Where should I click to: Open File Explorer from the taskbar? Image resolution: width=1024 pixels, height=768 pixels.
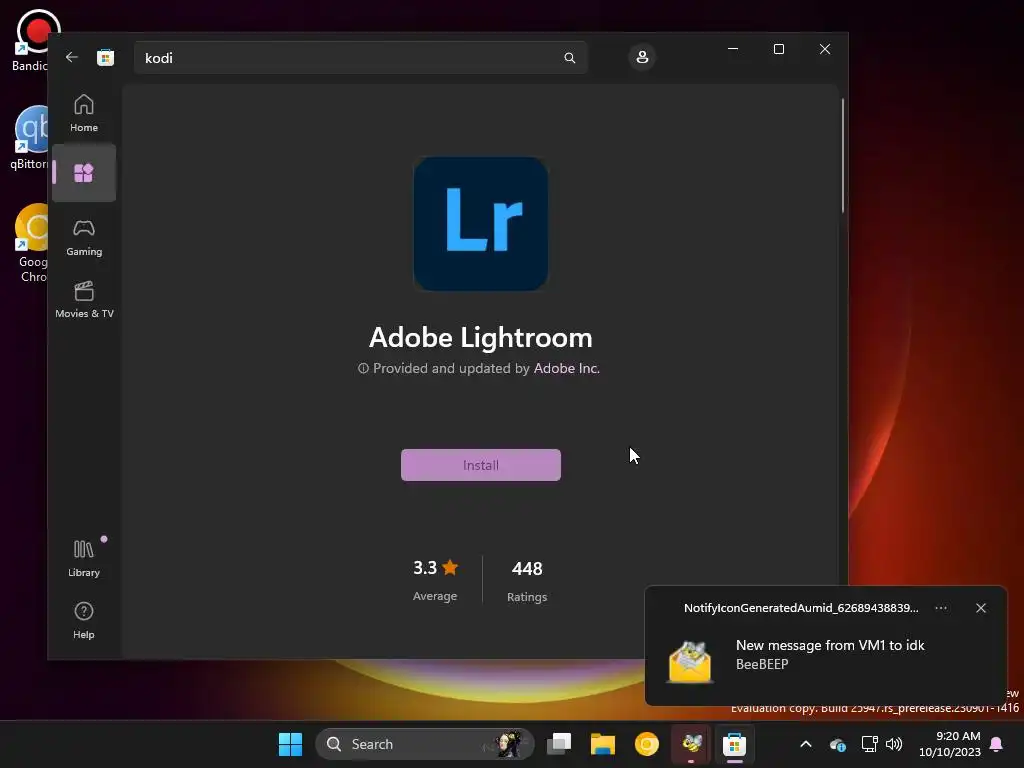[603, 744]
